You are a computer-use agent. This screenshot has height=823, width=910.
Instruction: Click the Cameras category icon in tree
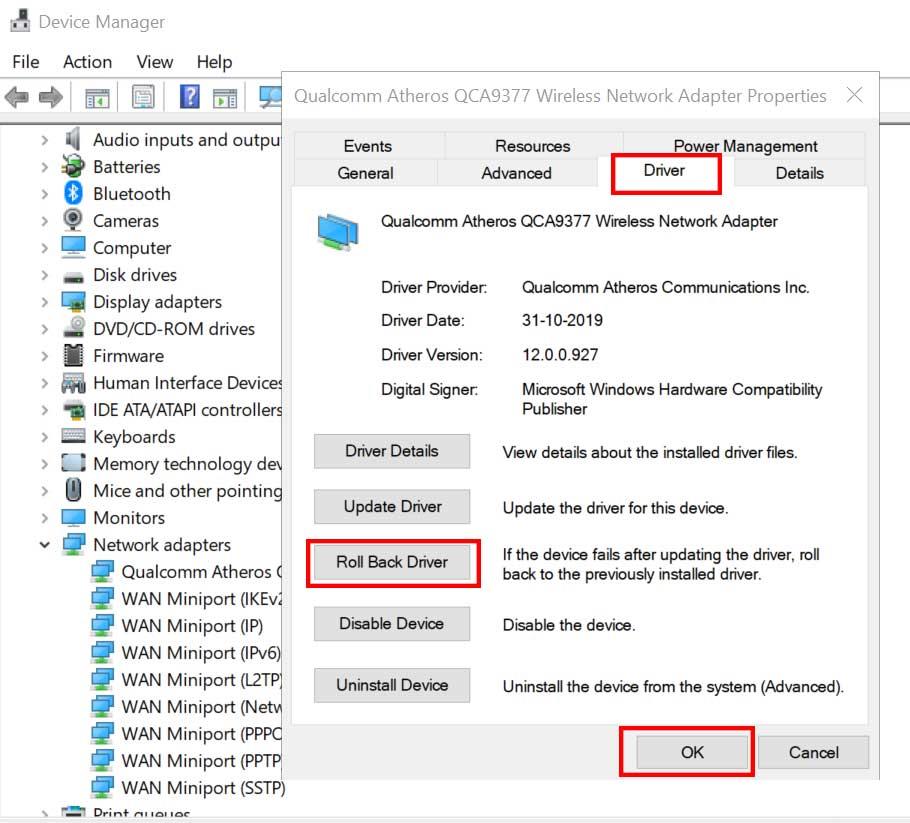[x=73, y=221]
